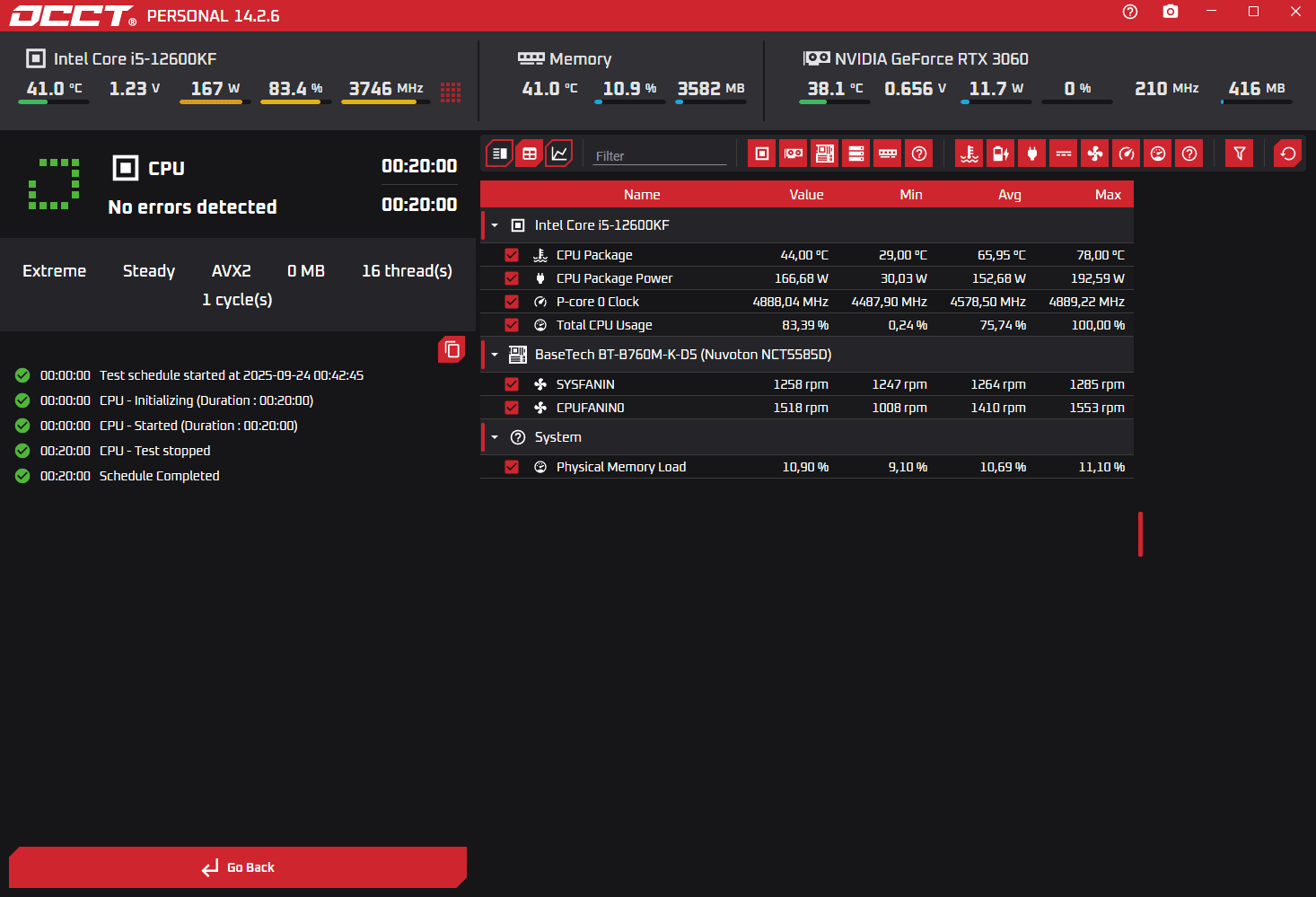
Task: Switch to graph view icon
Action: point(559,154)
